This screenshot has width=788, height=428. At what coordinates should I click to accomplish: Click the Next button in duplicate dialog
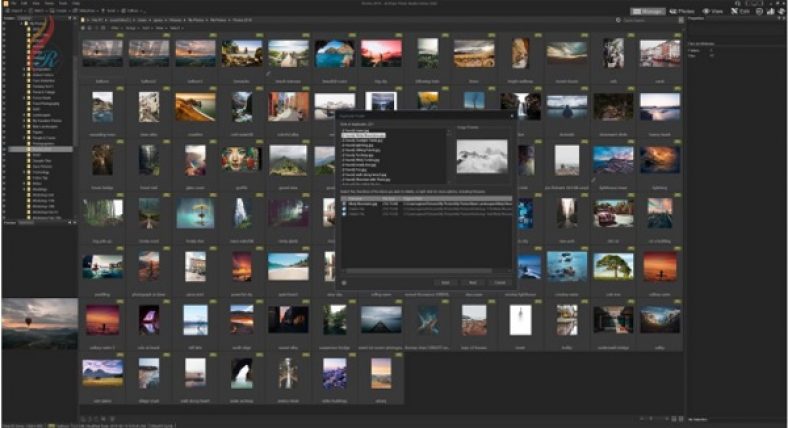click(x=473, y=282)
